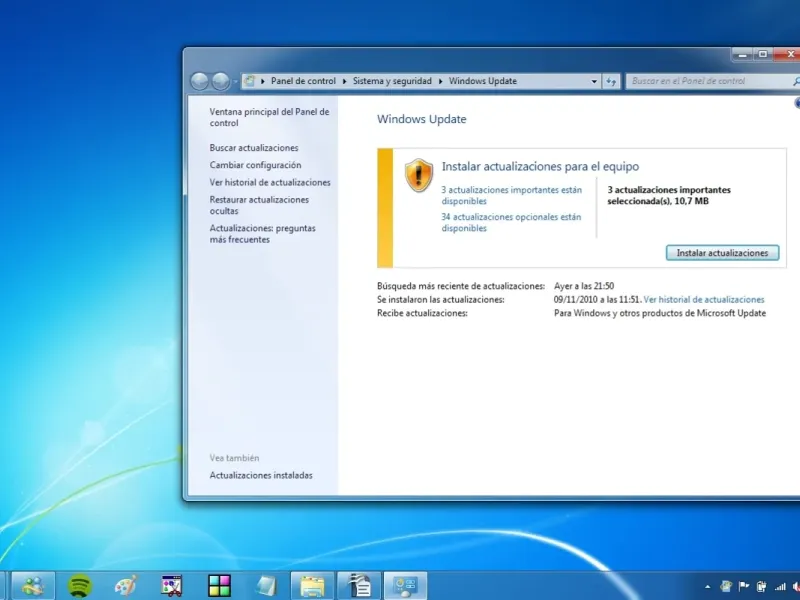This screenshot has height=600, width=800.
Task: Open the address bar history dropdown arrow
Action: (594, 81)
